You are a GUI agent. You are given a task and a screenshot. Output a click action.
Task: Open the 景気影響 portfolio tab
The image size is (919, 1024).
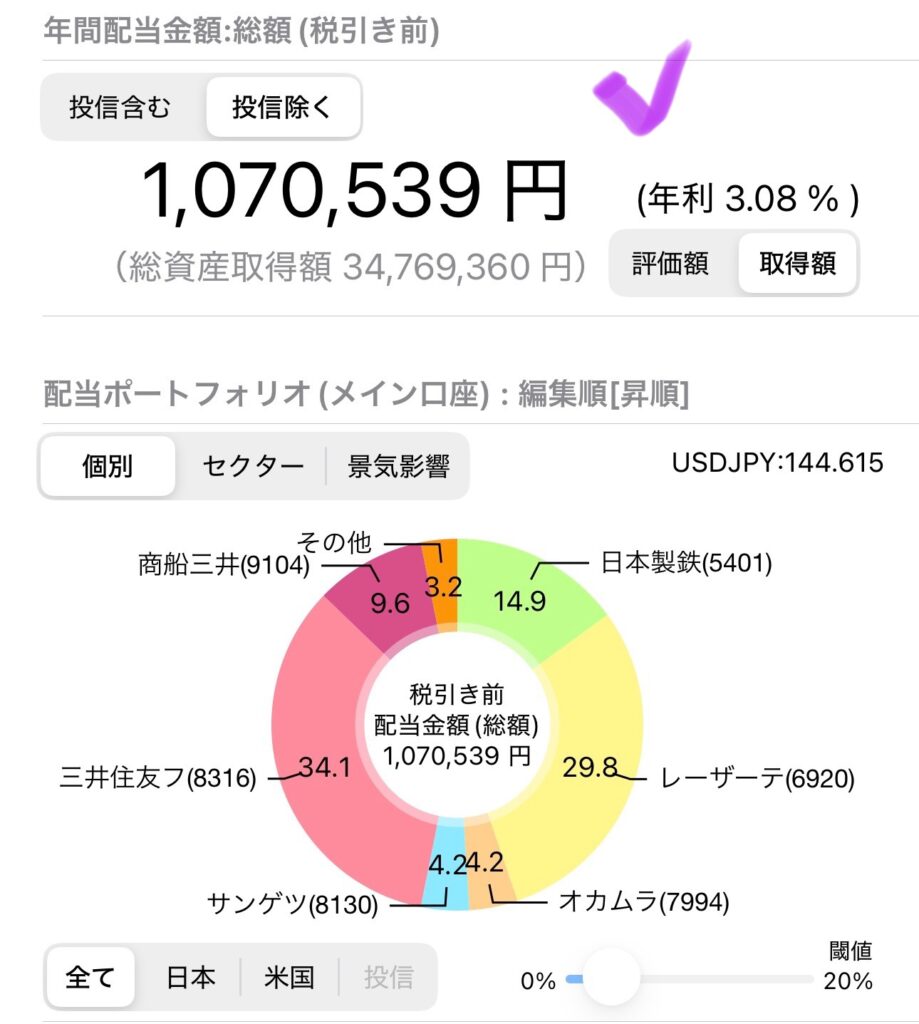398,466
